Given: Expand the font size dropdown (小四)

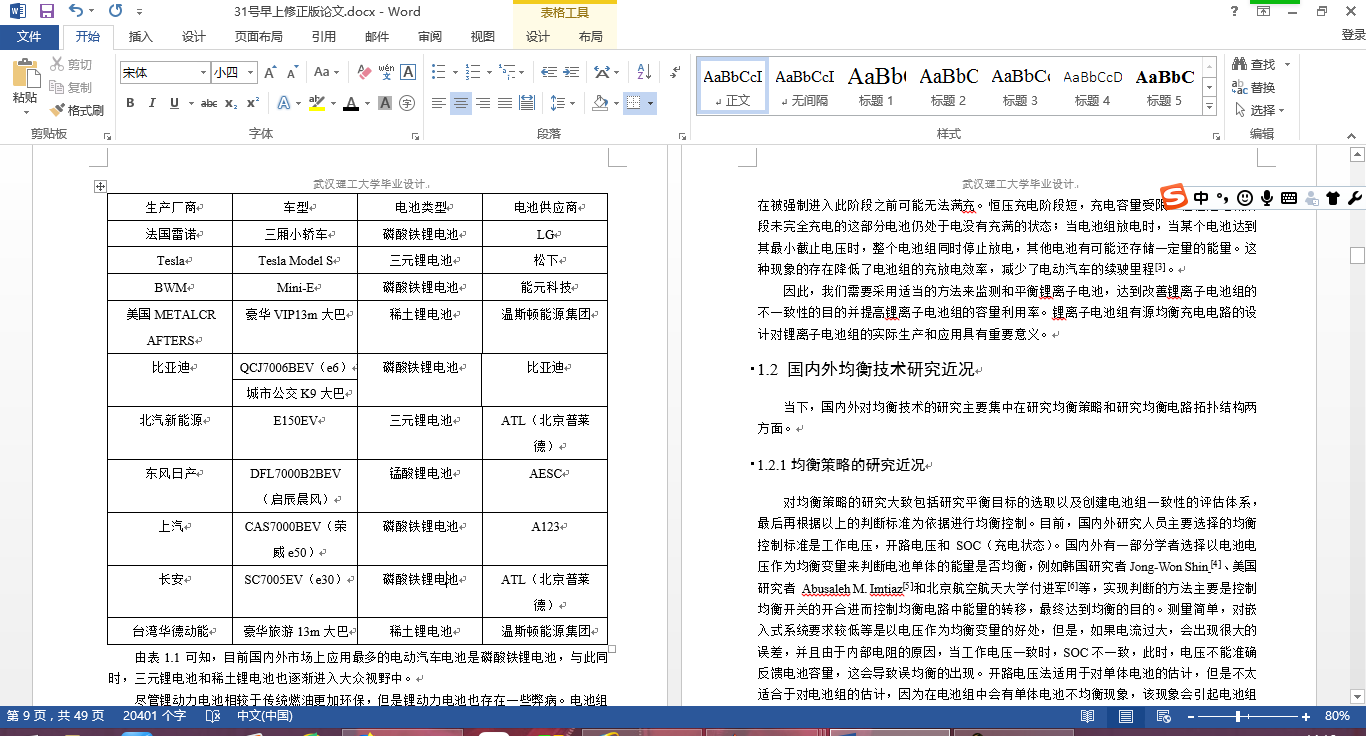Looking at the screenshot, I should tap(248, 73).
